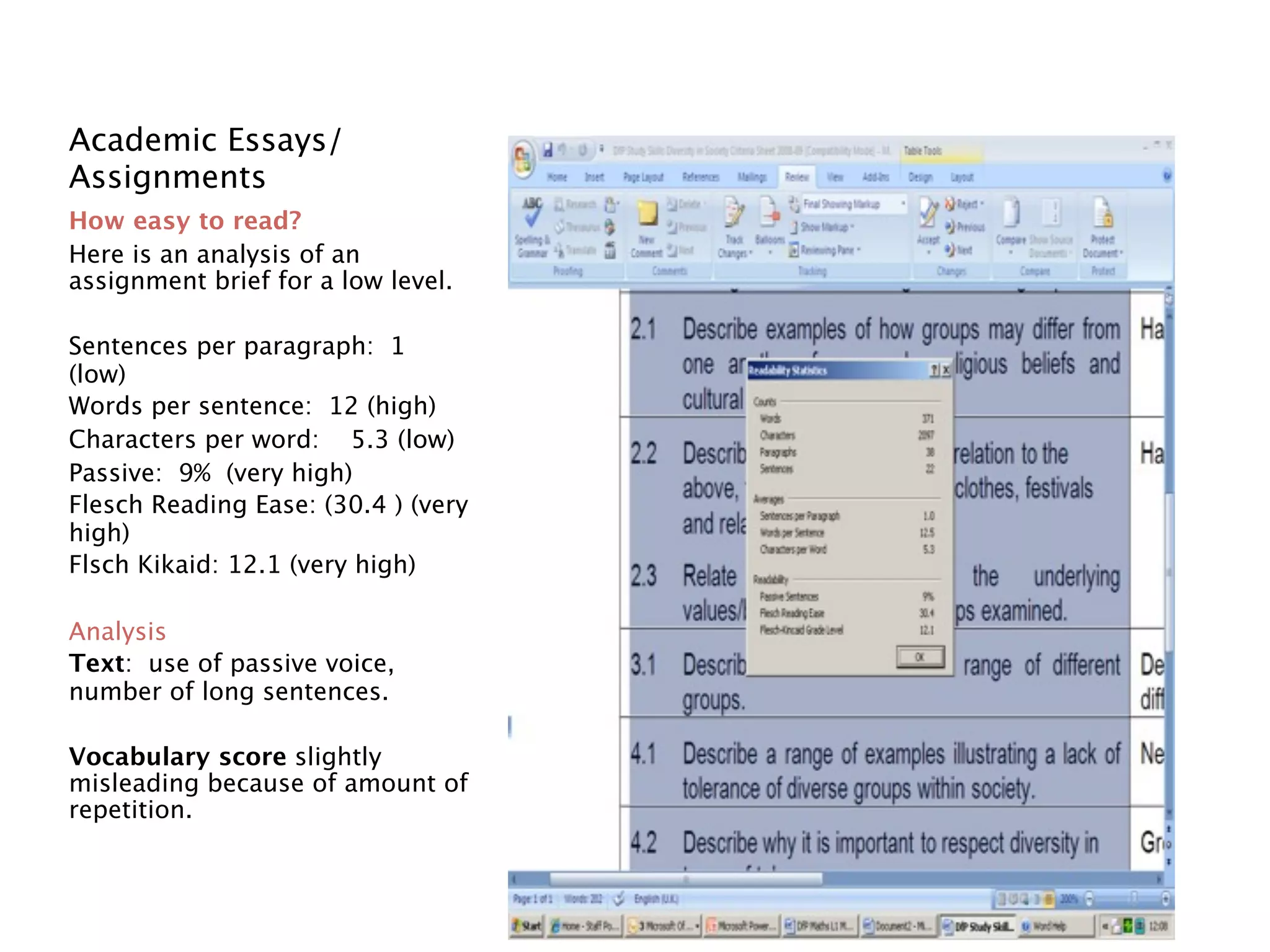This screenshot has width=1270, height=952.
Task: Expand the Final Showing Markup dropdown
Action: 903,204
